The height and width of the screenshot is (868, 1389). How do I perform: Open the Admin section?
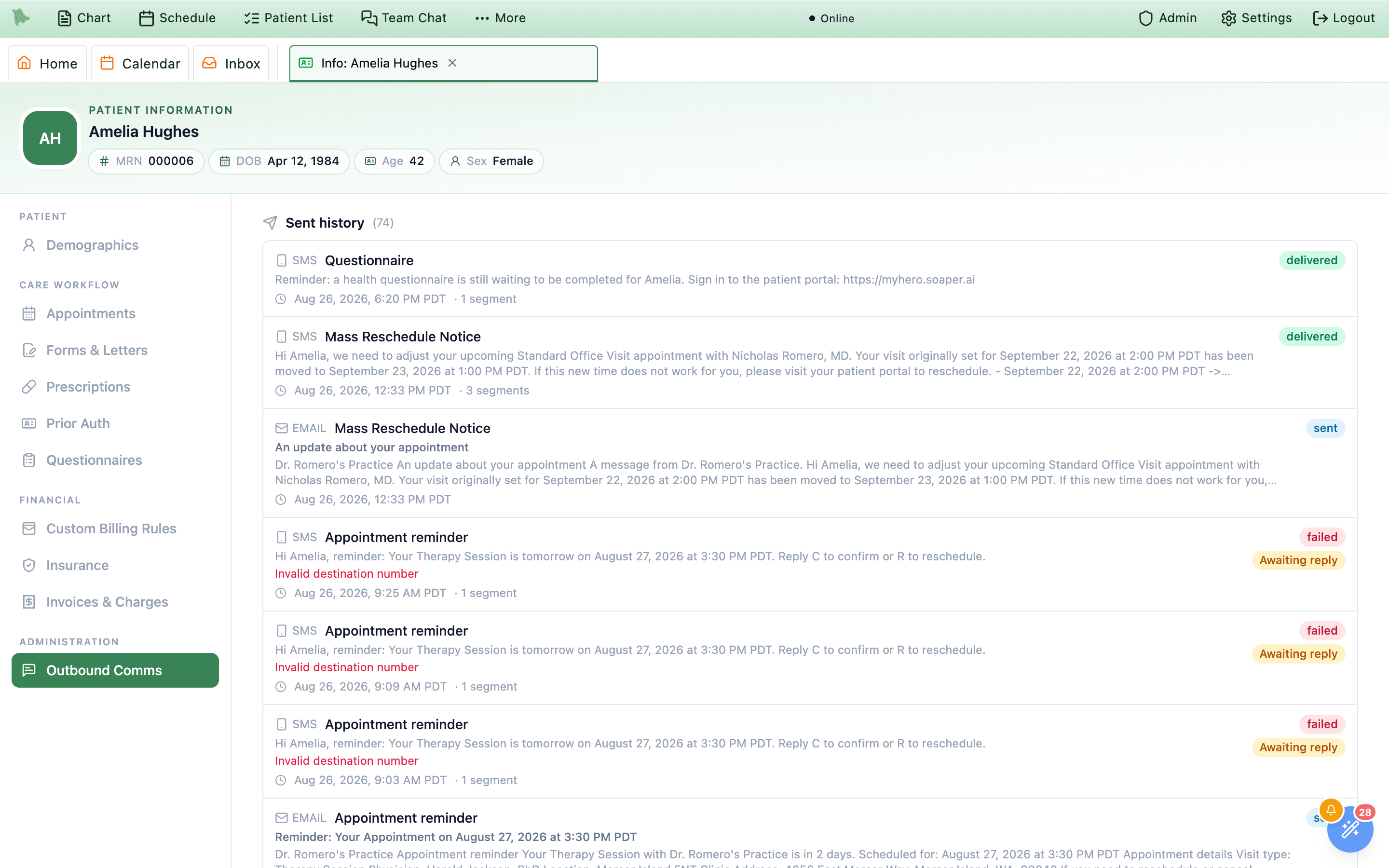[x=1168, y=18]
